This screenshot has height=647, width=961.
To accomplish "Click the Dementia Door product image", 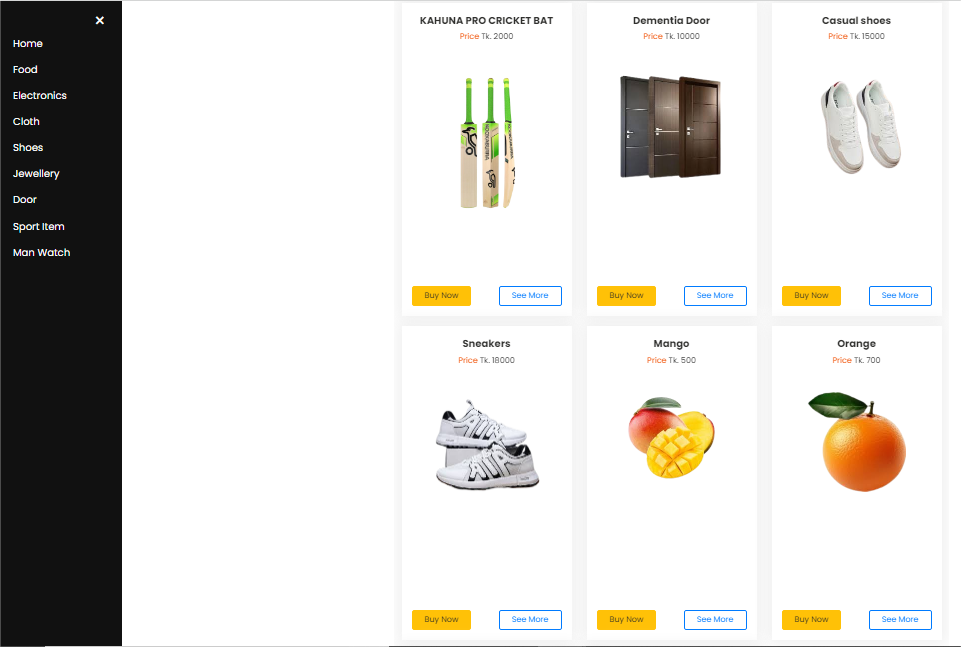I will [x=671, y=127].
